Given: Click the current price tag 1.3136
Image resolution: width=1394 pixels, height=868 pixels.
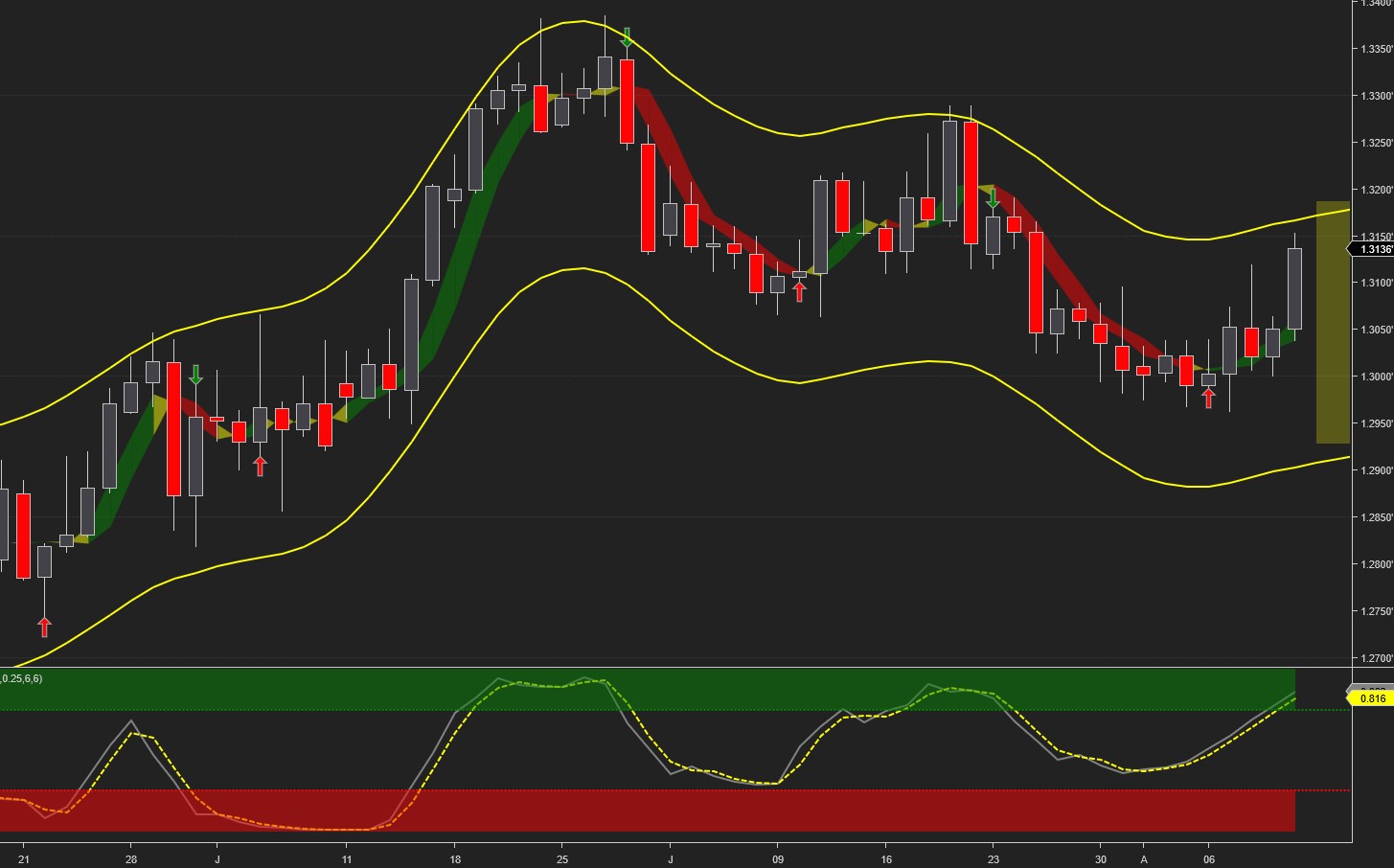Looking at the screenshot, I should (1372, 249).
